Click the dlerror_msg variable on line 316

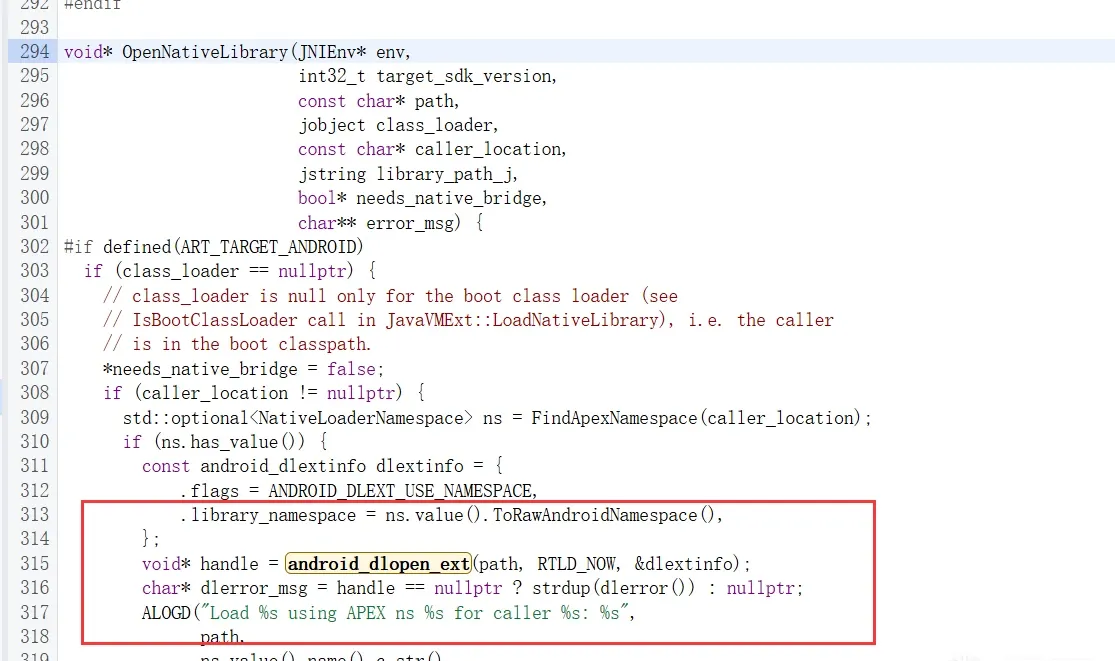pos(254,589)
